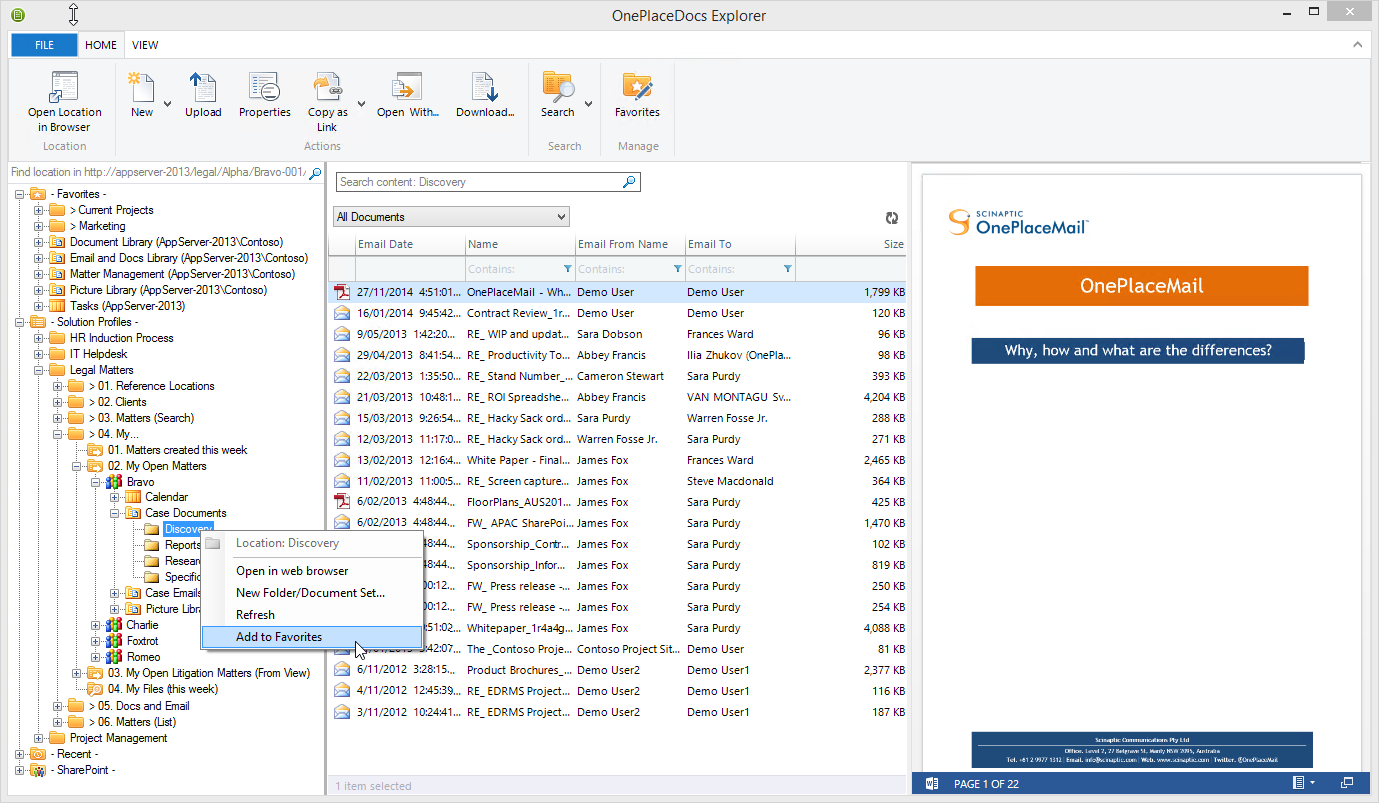This screenshot has width=1379, height=803.
Task: Expand the Project Management tree node
Action: [39, 738]
